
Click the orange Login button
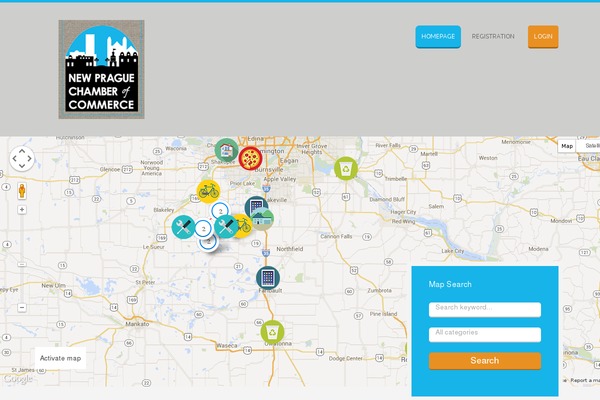[x=543, y=36]
